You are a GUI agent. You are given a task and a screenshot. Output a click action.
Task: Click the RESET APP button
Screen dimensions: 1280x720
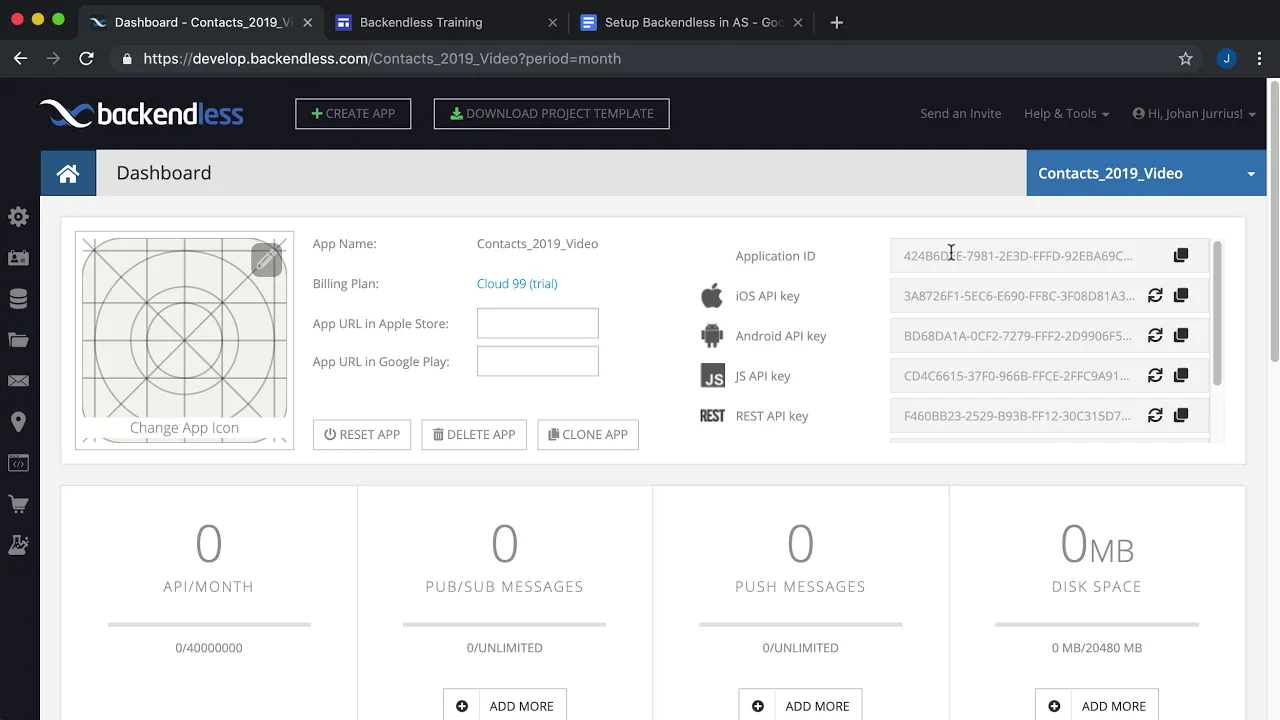pos(362,434)
